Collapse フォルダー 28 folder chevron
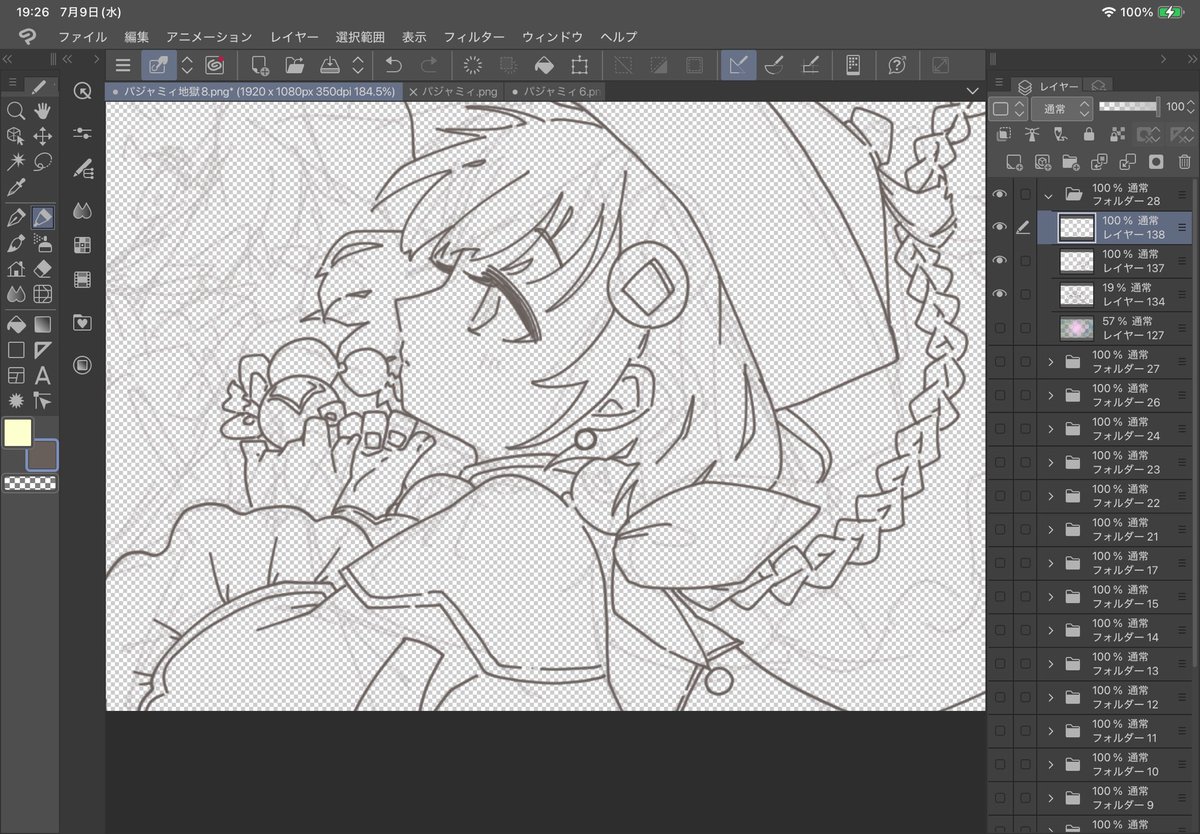Viewport: 1200px width, 834px height. click(x=1049, y=194)
